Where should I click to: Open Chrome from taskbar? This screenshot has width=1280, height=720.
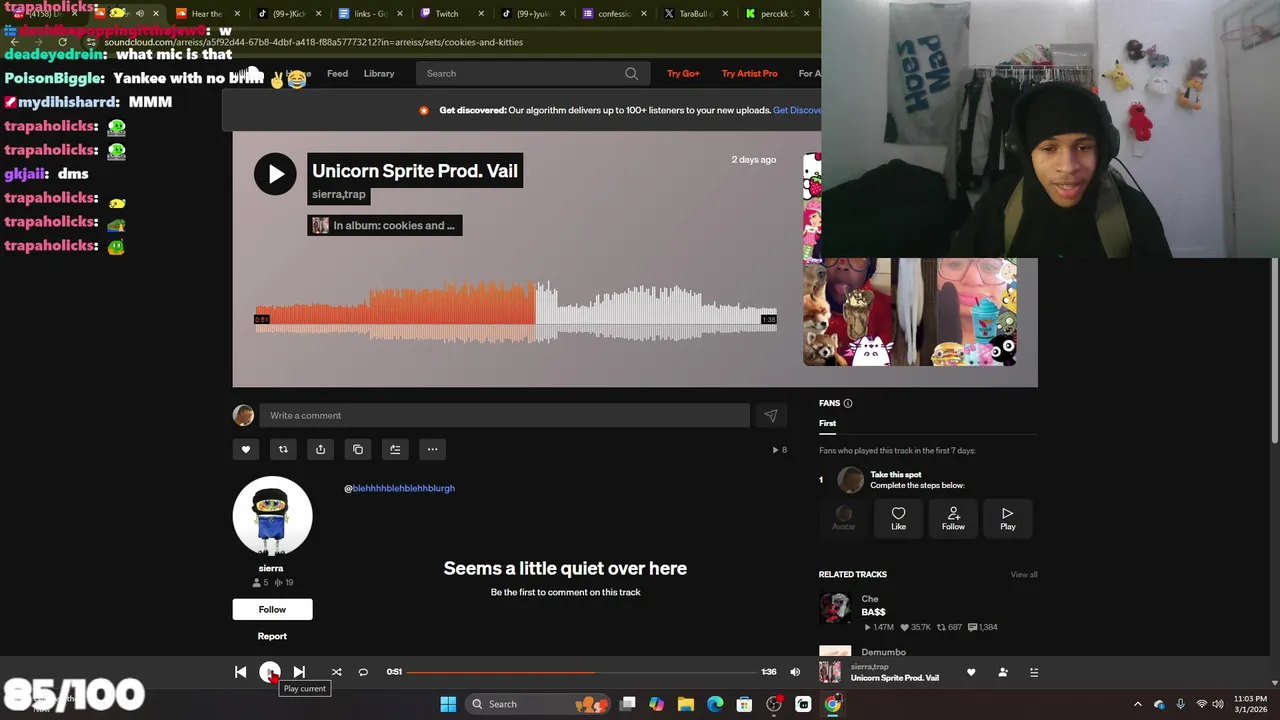(x=833, y=704)
